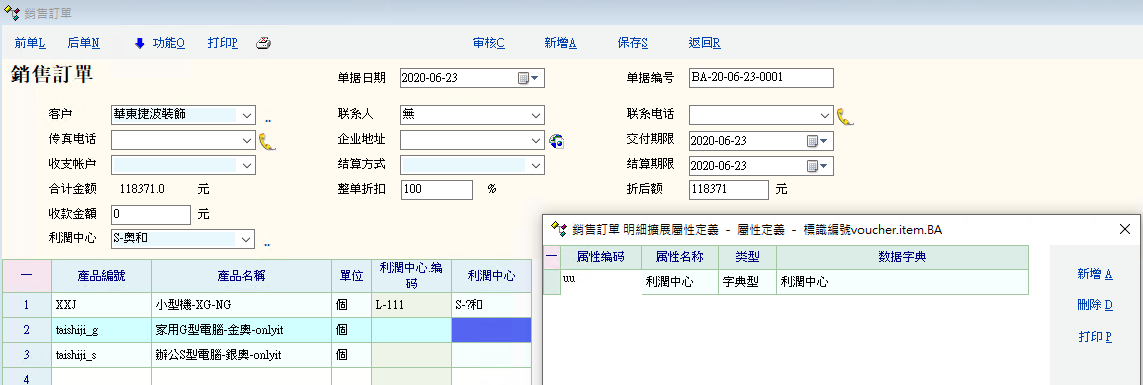1143x385 pixels.
Task: Click the lookup dots next to 利潤中心 field
Action: (x=268, y=244)
